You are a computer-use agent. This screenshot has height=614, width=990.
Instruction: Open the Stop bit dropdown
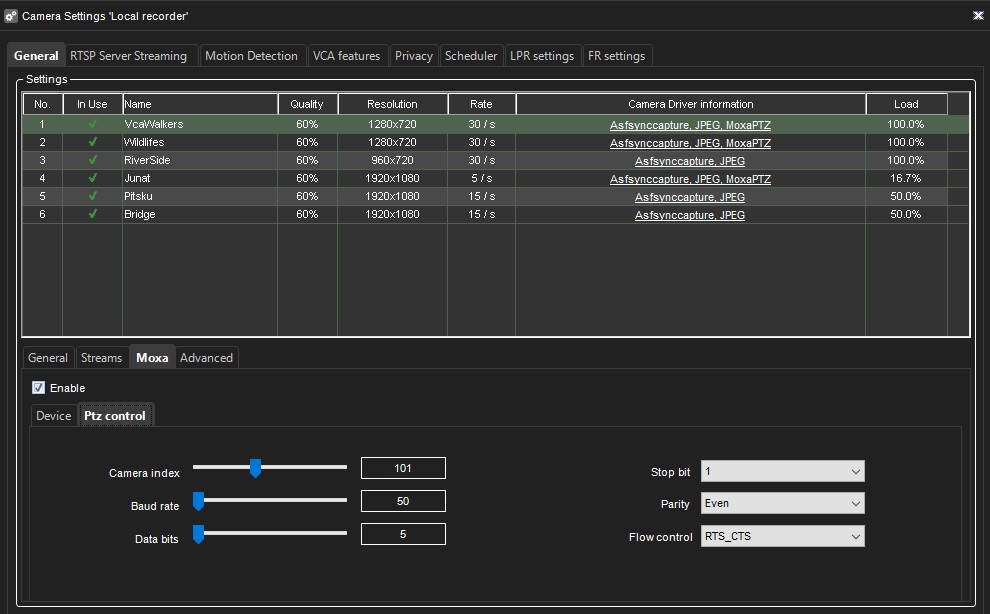782,471
